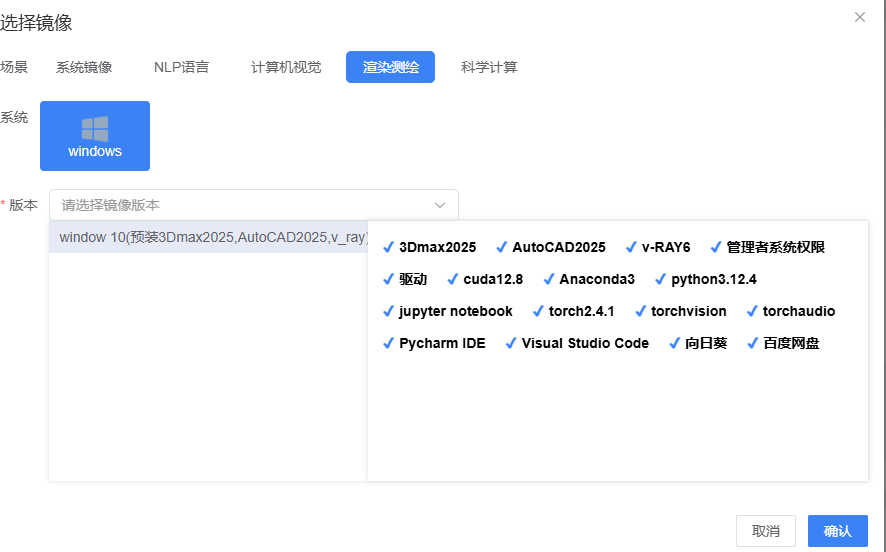
Task: Open the NLP语言 tab
Action: [181, 67]
